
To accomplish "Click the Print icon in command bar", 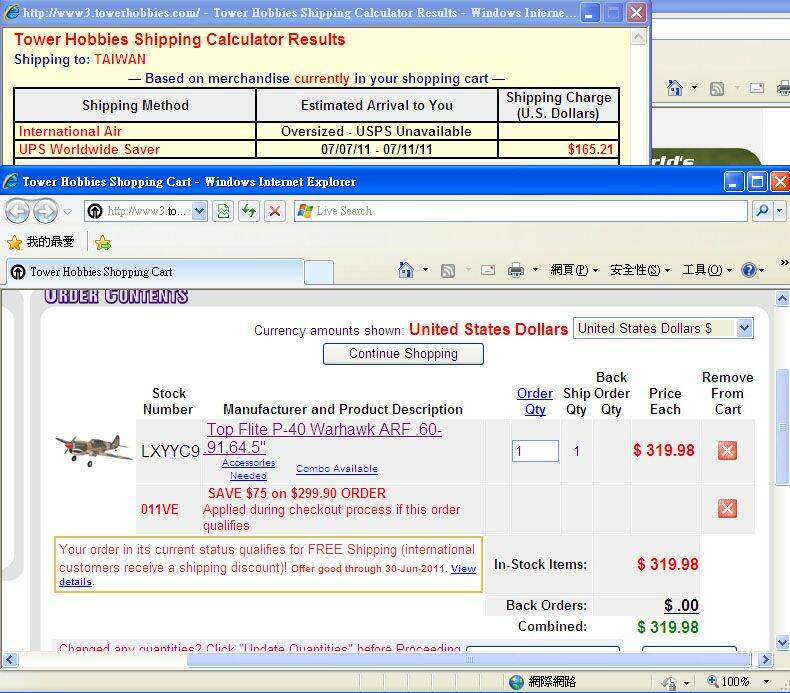I will pos(516,270).
